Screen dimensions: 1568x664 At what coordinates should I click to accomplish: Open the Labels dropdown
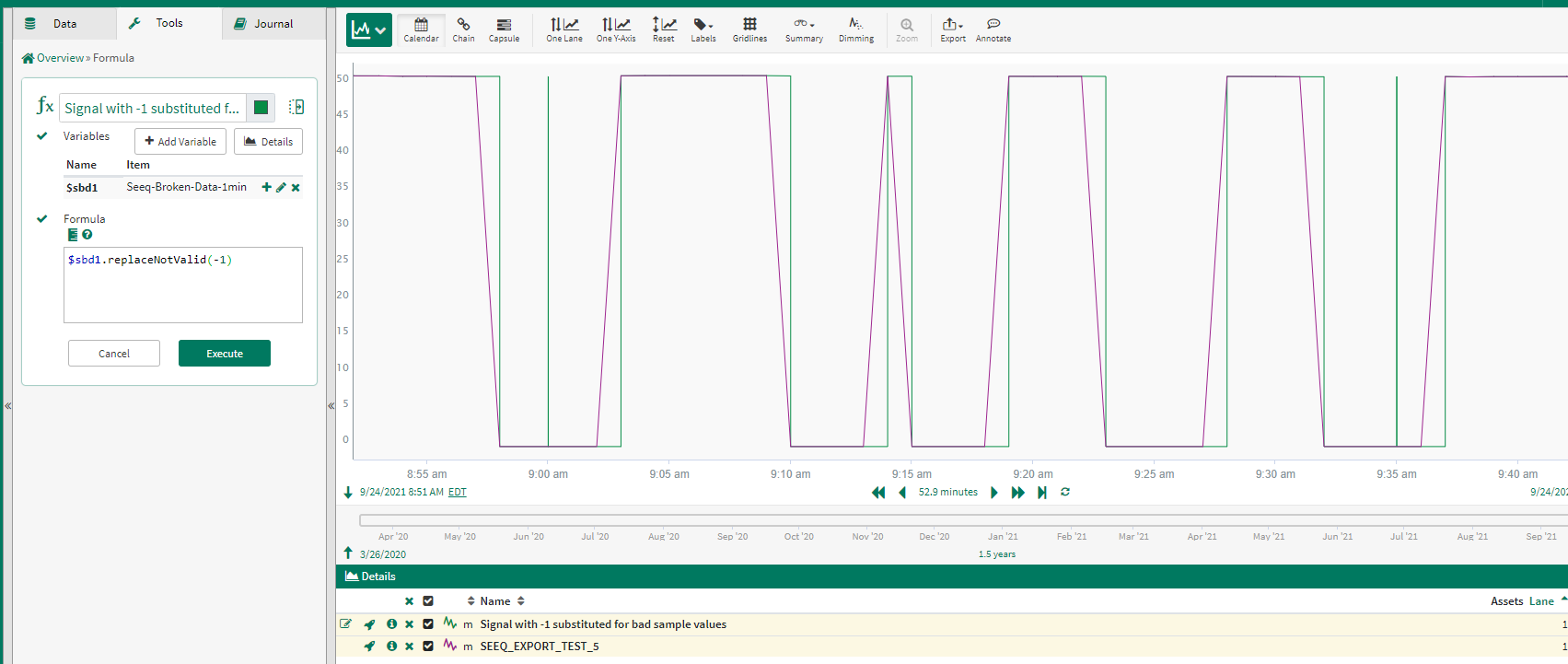pyautogui.click(x=703, y=29)
